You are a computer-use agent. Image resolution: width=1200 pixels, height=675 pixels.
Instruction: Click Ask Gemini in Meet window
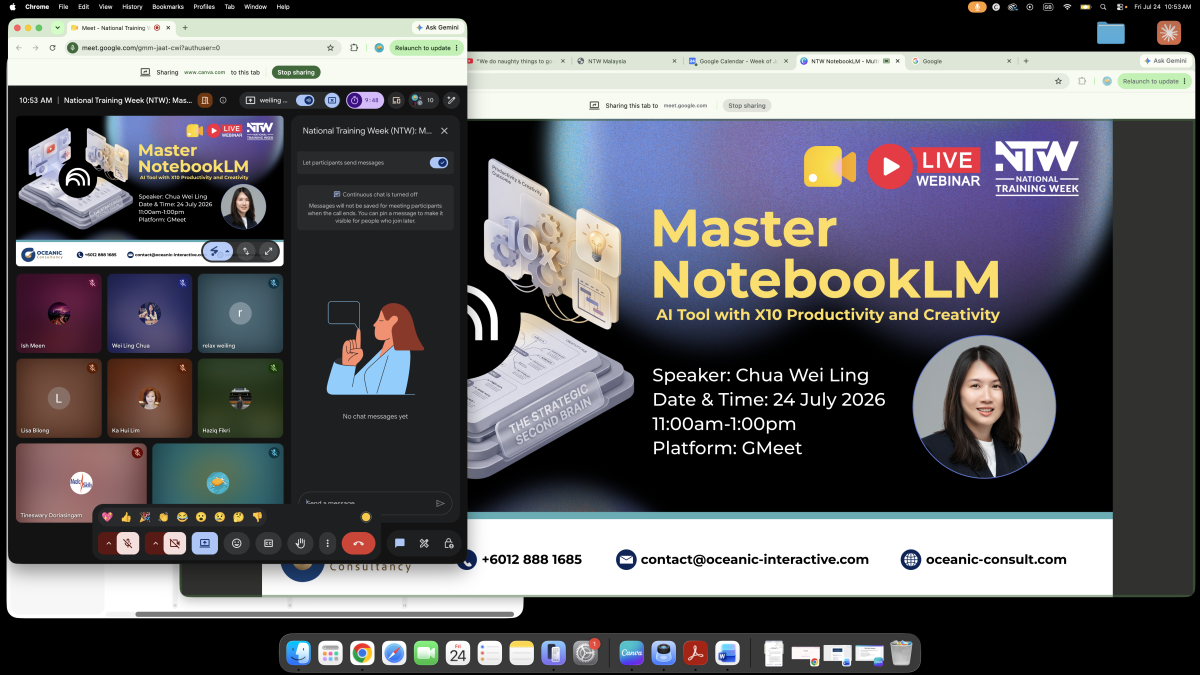point(437,27)
